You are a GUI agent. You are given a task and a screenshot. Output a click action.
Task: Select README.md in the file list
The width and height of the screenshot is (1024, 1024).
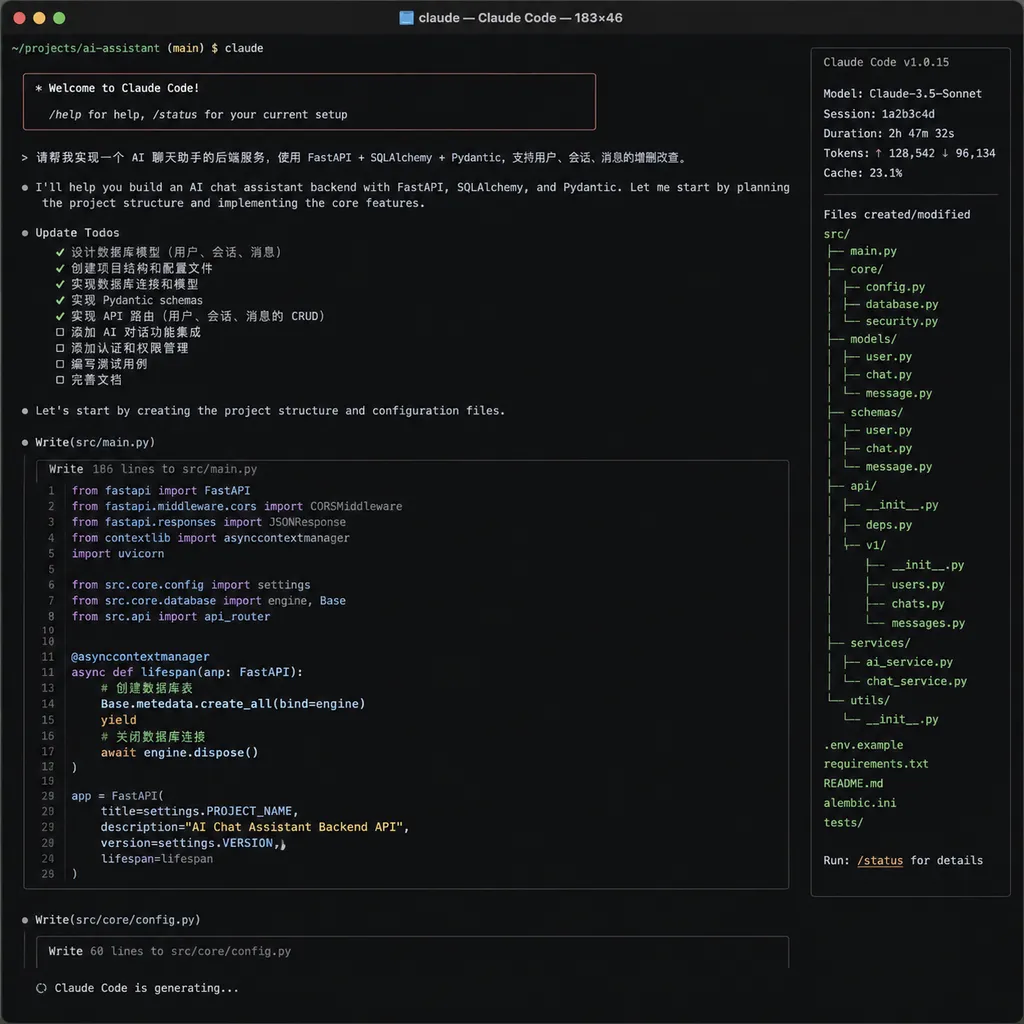853,784
